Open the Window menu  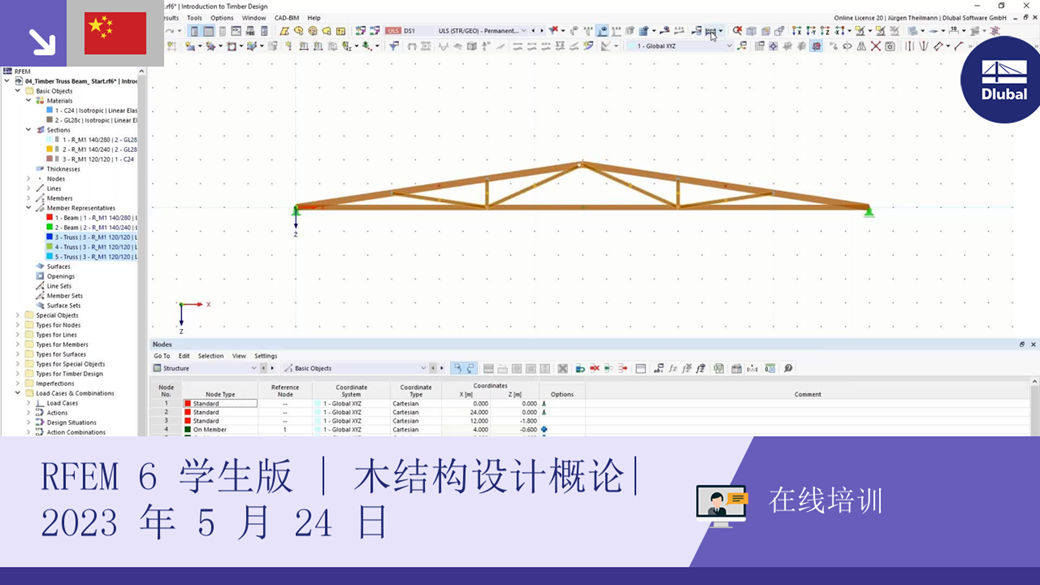(x=253, y=18)
